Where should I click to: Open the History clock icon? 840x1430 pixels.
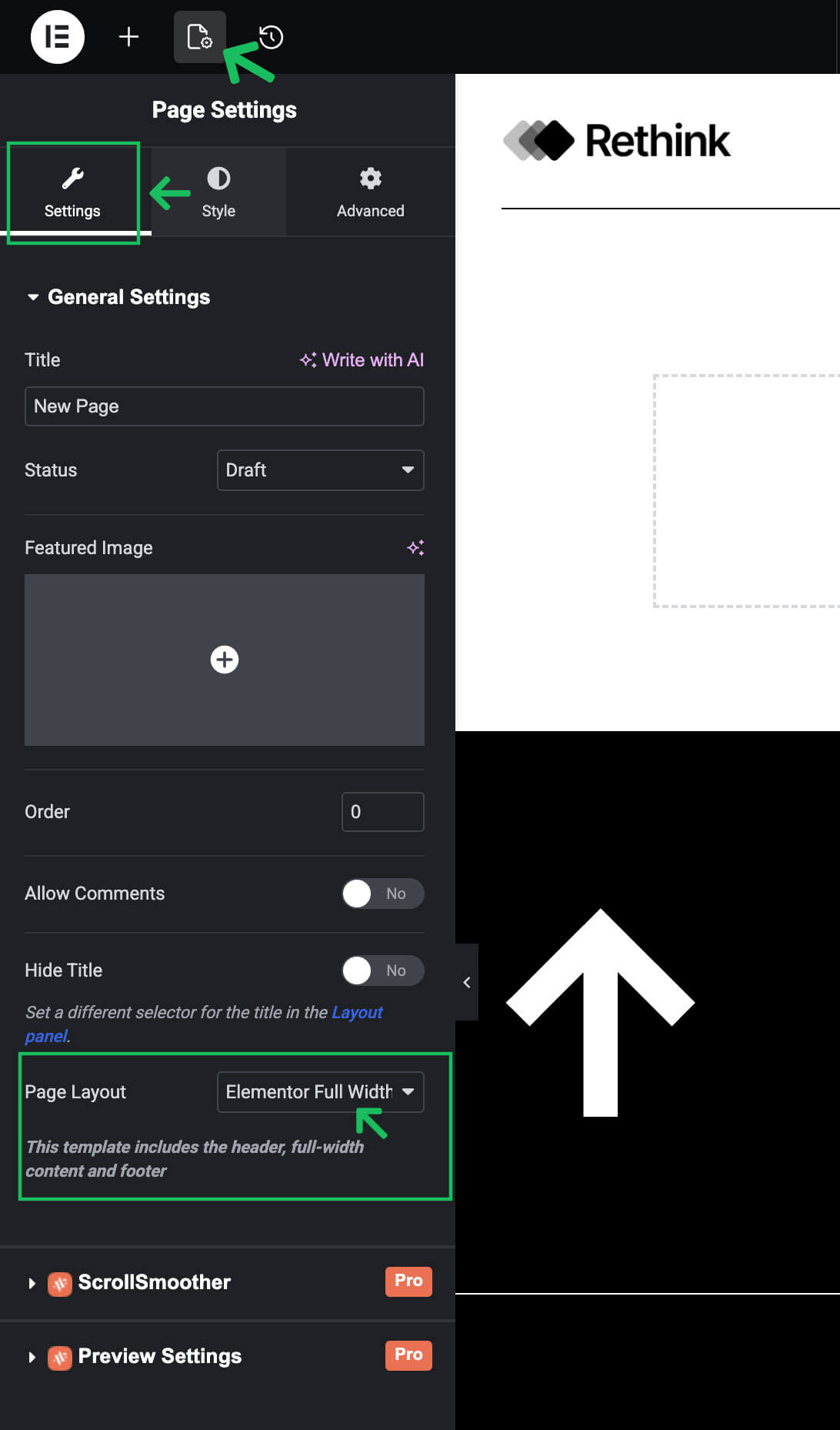tap(271, 37)
